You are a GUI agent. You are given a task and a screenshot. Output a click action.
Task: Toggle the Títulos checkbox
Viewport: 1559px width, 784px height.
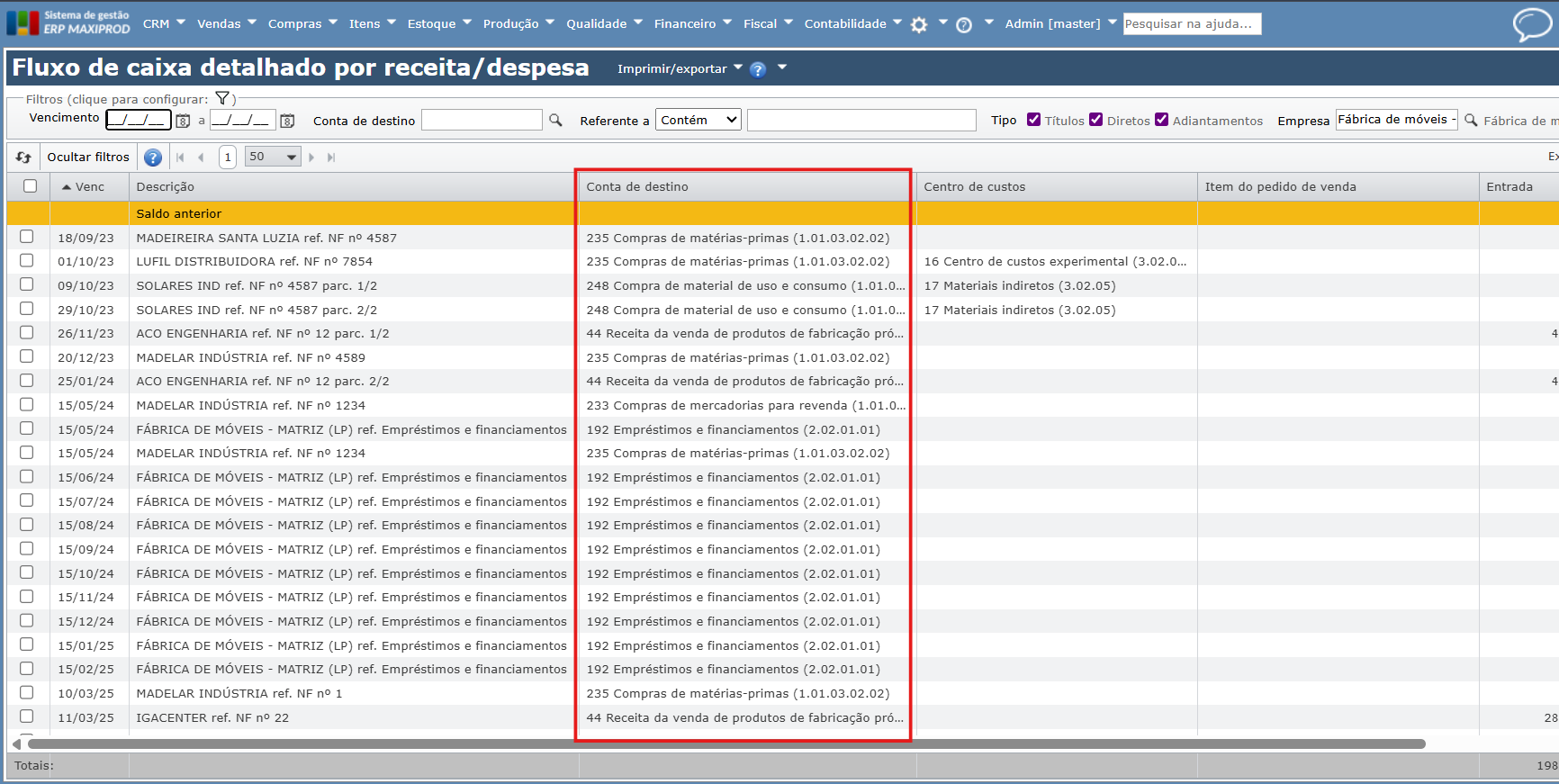pyautogui.click(x=1034, y=120)
